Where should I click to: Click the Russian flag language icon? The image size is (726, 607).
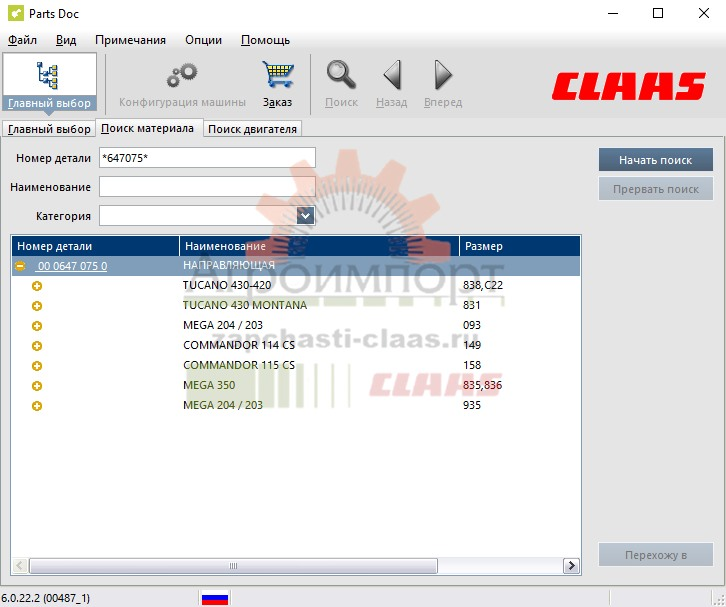215,598
